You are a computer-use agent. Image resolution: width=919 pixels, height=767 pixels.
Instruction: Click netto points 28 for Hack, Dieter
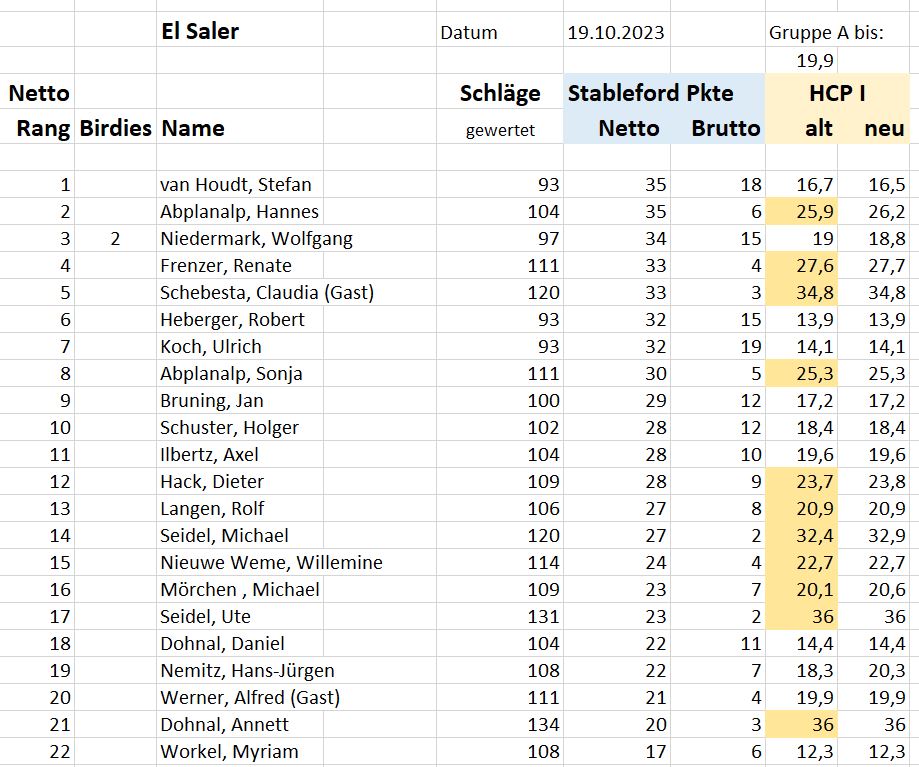coord(617,481)
